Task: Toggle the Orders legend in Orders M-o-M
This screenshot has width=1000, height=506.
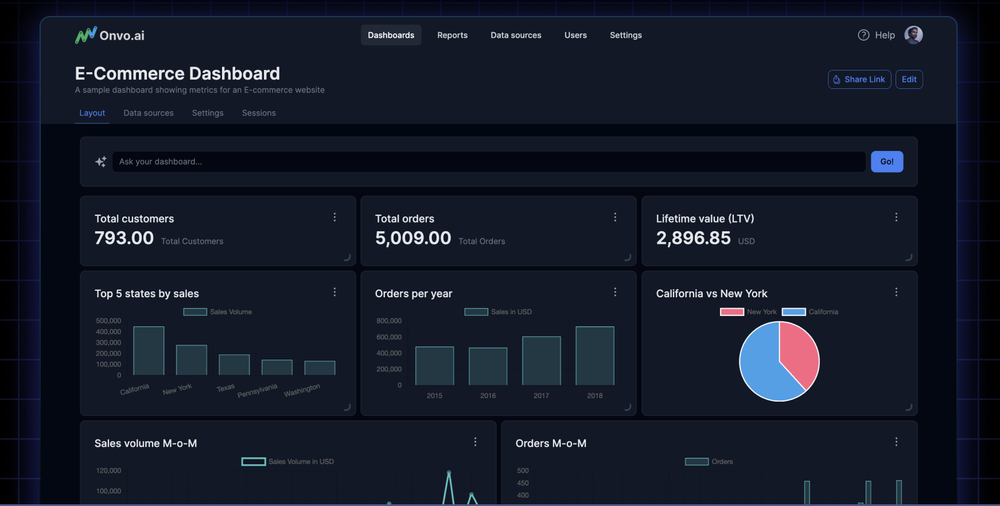Action: coord(709,461)
